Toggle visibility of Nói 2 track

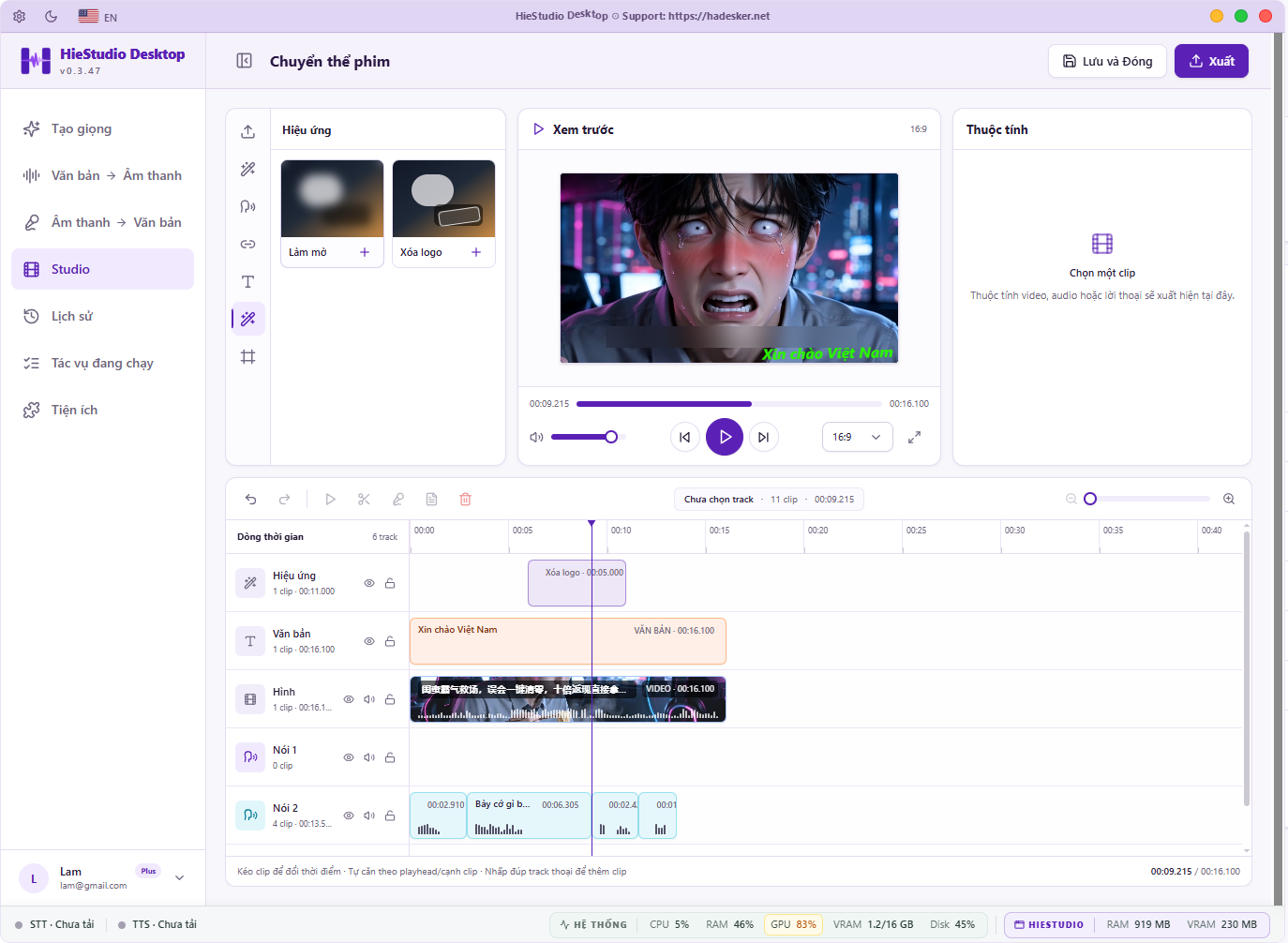tap(349, 816)
